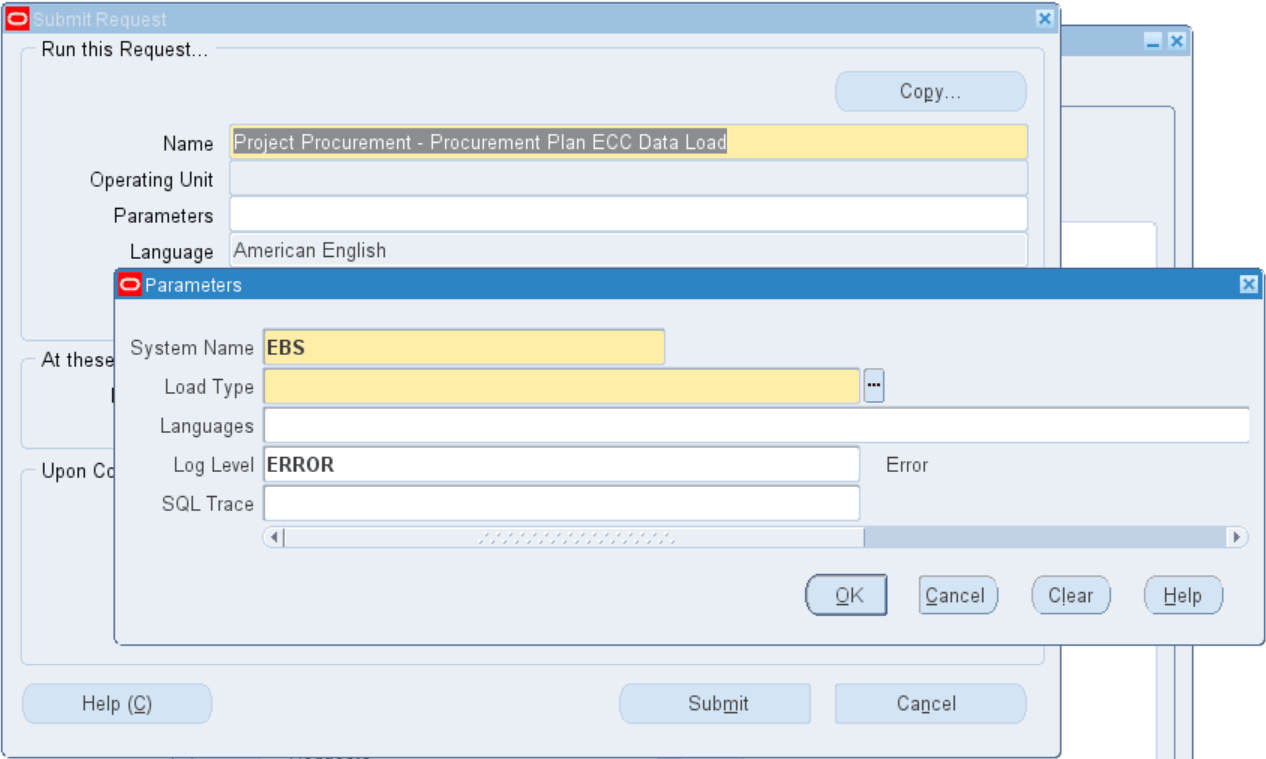Viewport: 1266px width, 759px height.
Task: Close the background window
Action: pos(1176,42)
